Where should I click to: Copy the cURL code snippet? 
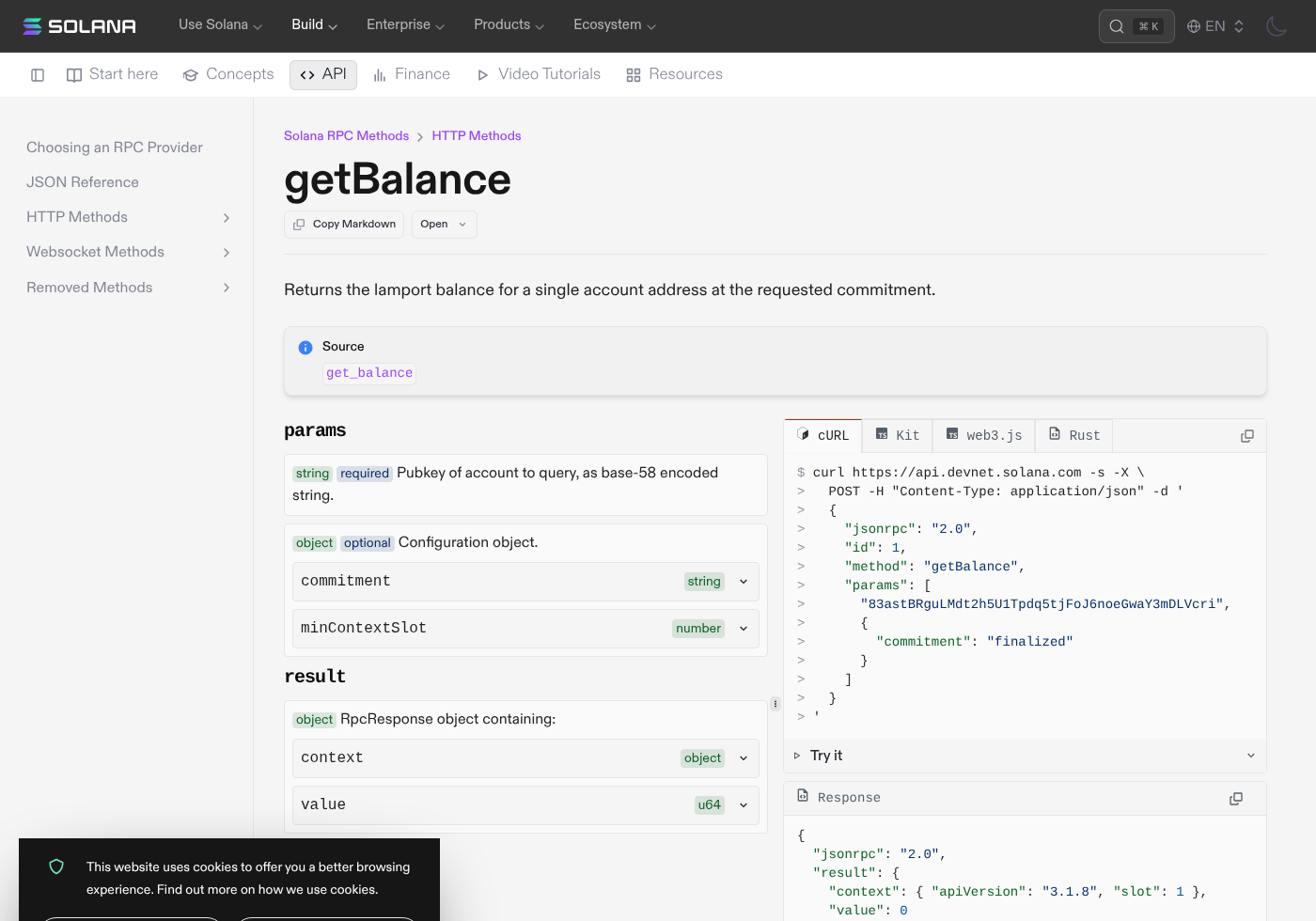1247,436
